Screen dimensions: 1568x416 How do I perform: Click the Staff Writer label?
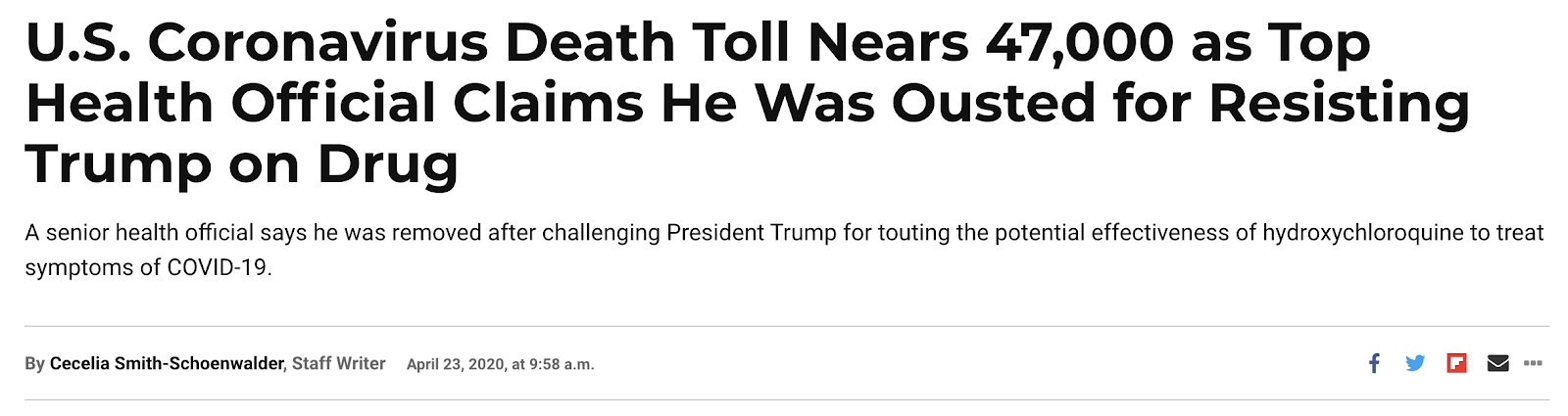pos(338,363)
